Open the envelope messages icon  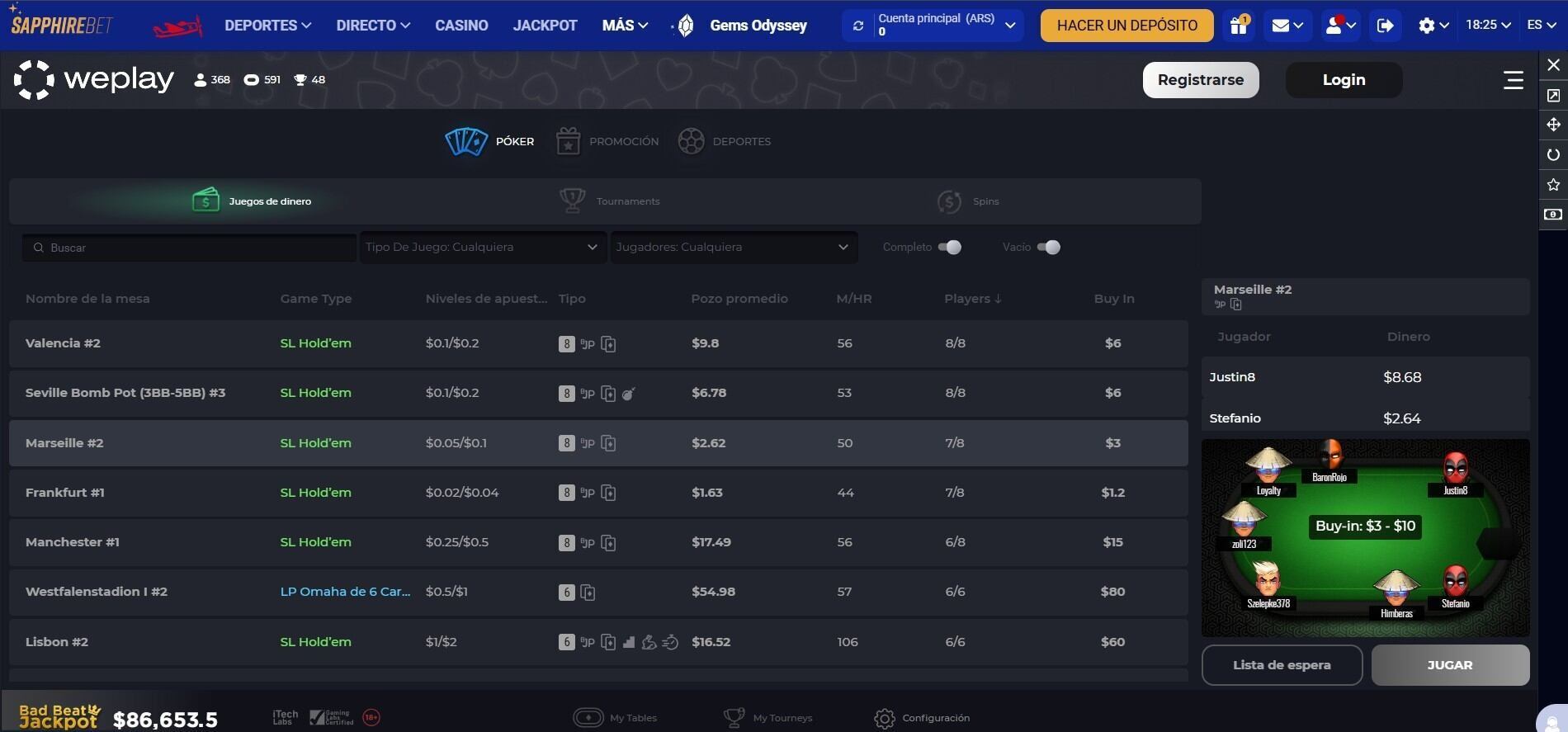click(x=1287, y=26)
